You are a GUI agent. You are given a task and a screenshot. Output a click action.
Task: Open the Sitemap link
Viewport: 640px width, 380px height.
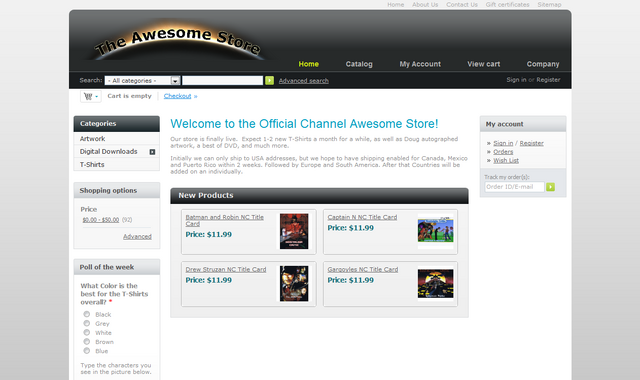549,4
